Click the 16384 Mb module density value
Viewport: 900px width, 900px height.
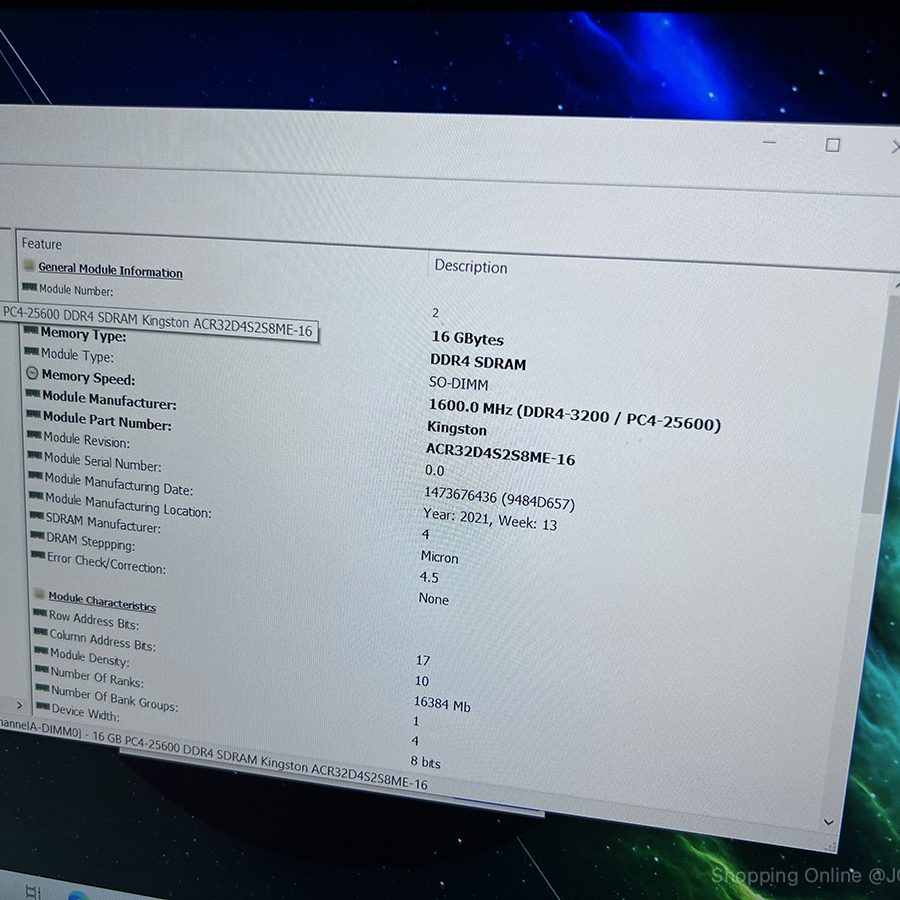click(x=442, y=704)
